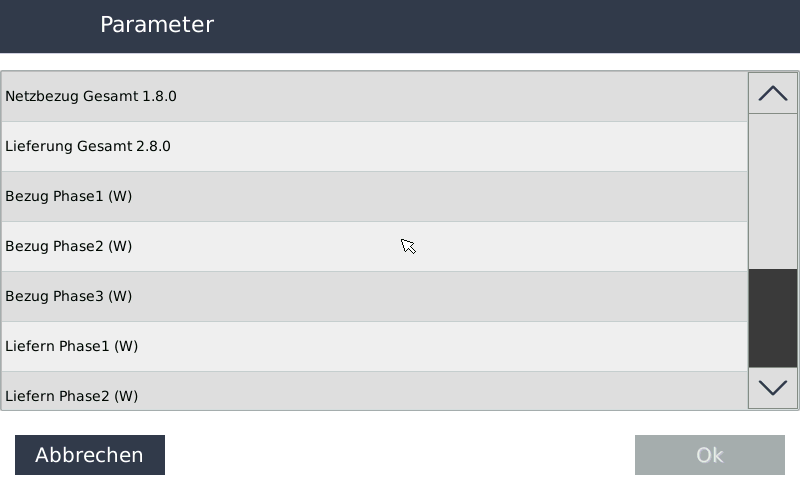Screen dimensions: 800x480
Task: Cancel the parameter dialog via Abbrechen
Action: coord(90,455)
